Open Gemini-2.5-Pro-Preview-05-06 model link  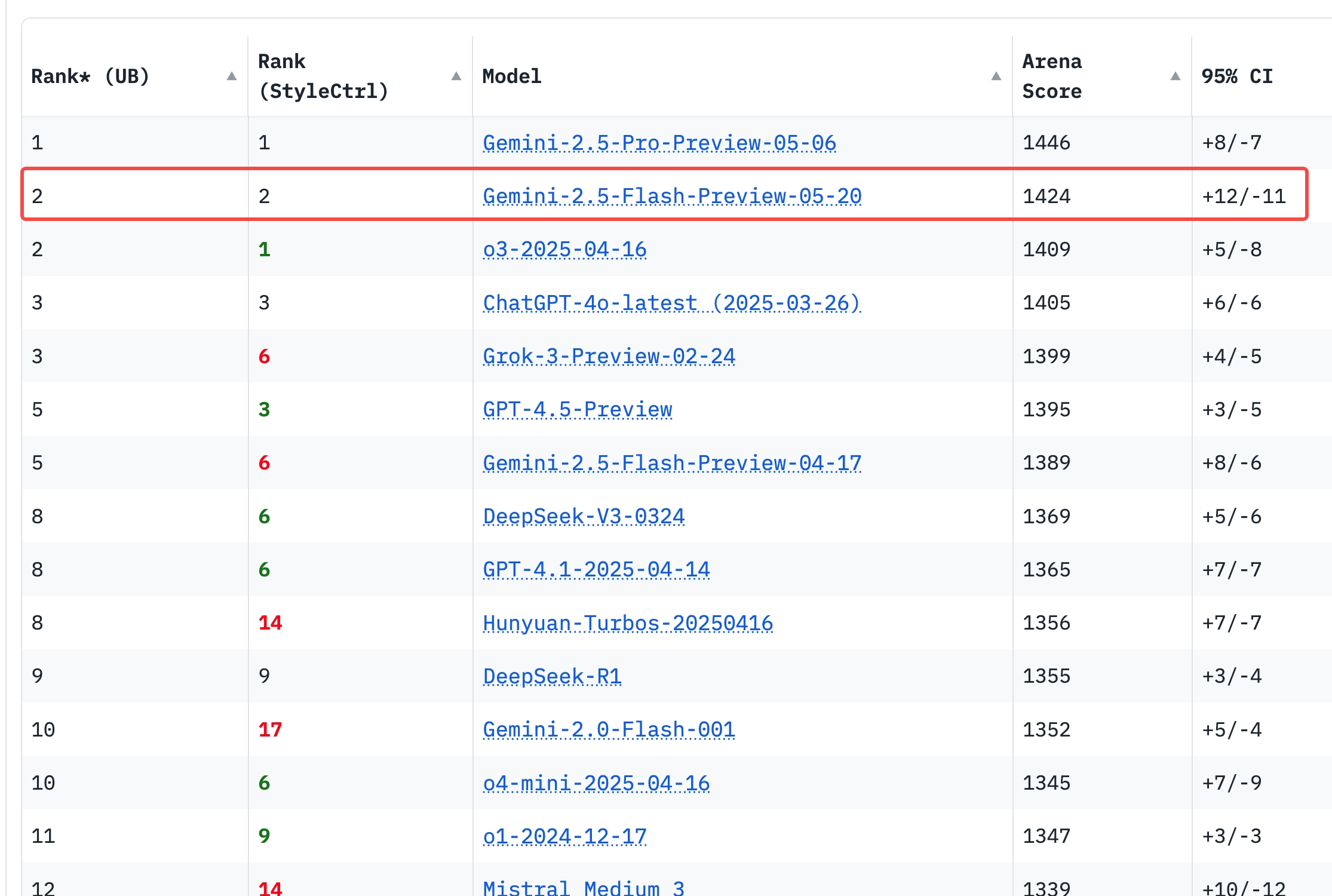point(659,143)
